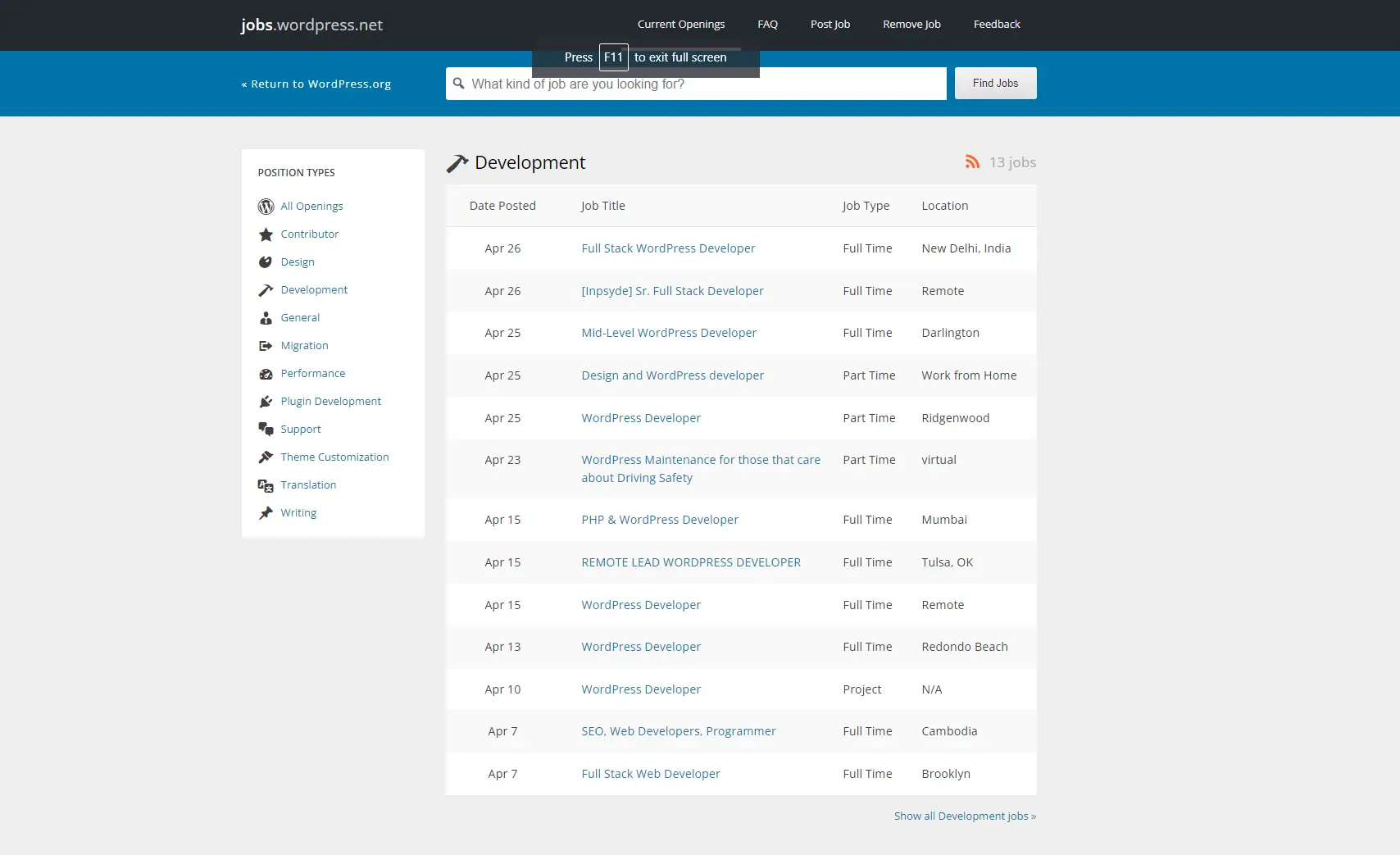1400x855 pixels.
Task: Click the pushpin icon next to Writing
Action: pos(266,513)
